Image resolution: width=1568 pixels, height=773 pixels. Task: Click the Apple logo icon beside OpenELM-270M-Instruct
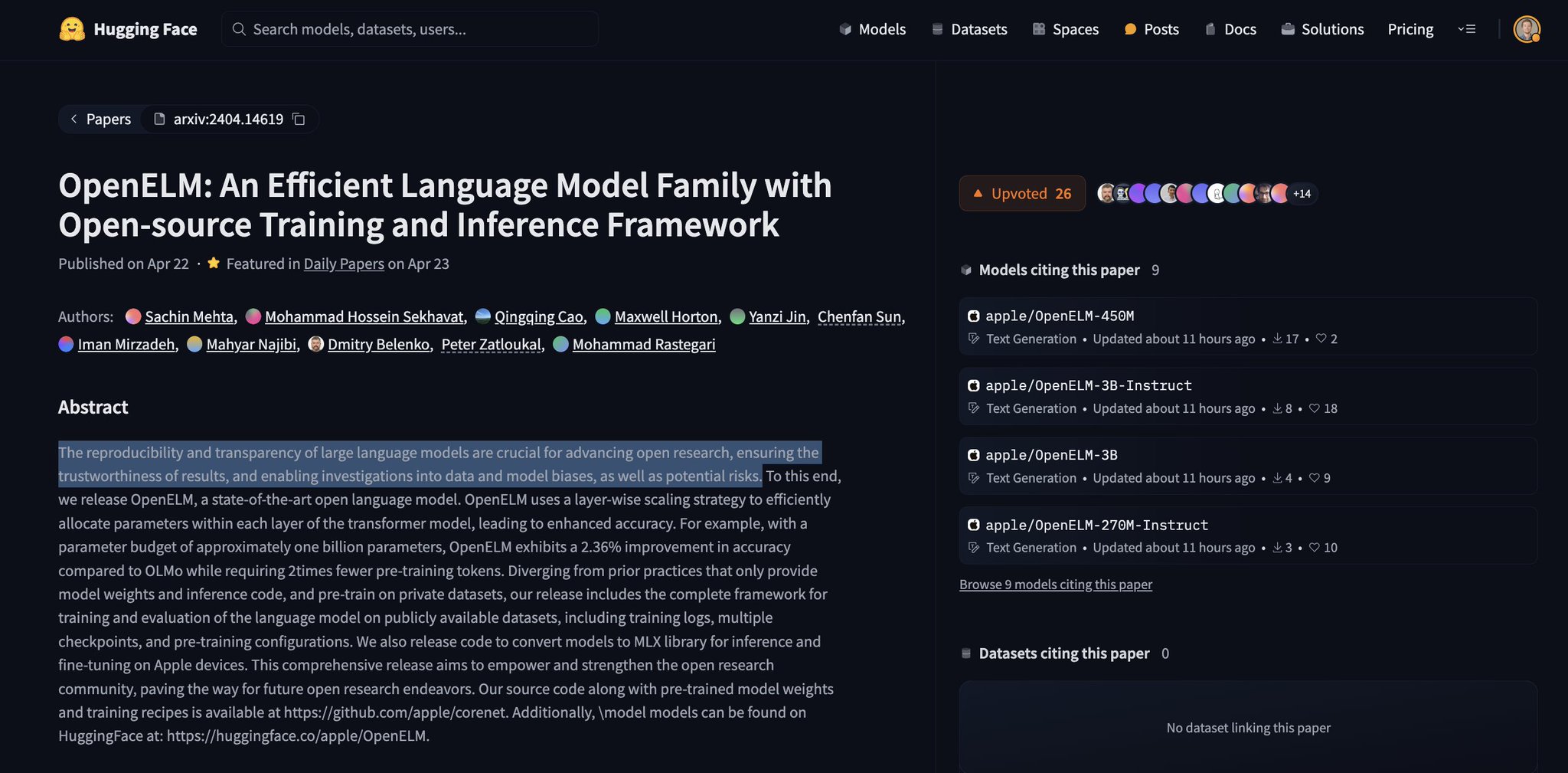click(x=973, y=525)
